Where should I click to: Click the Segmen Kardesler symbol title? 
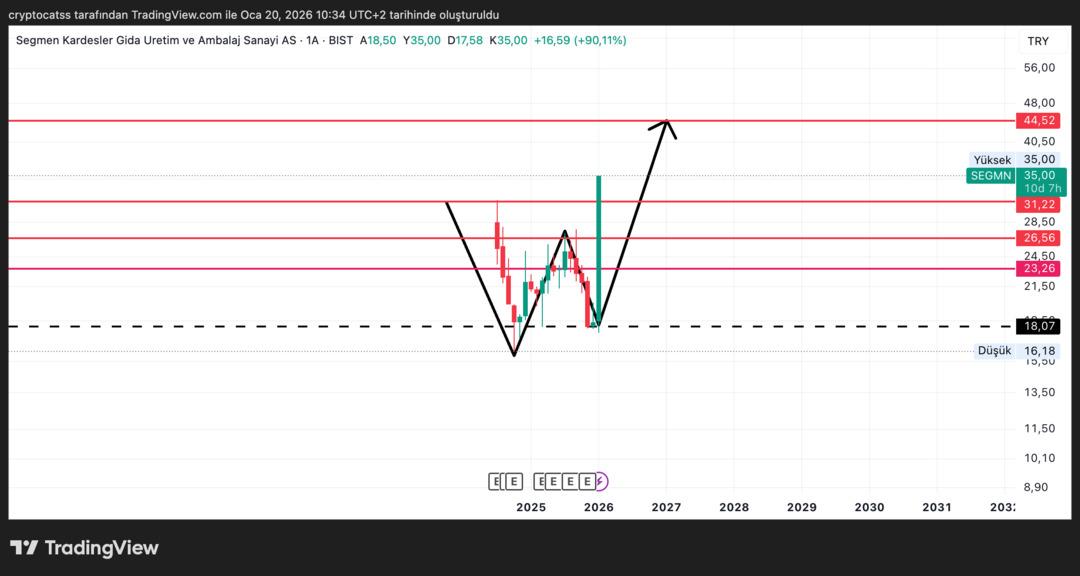pos(155,40)
